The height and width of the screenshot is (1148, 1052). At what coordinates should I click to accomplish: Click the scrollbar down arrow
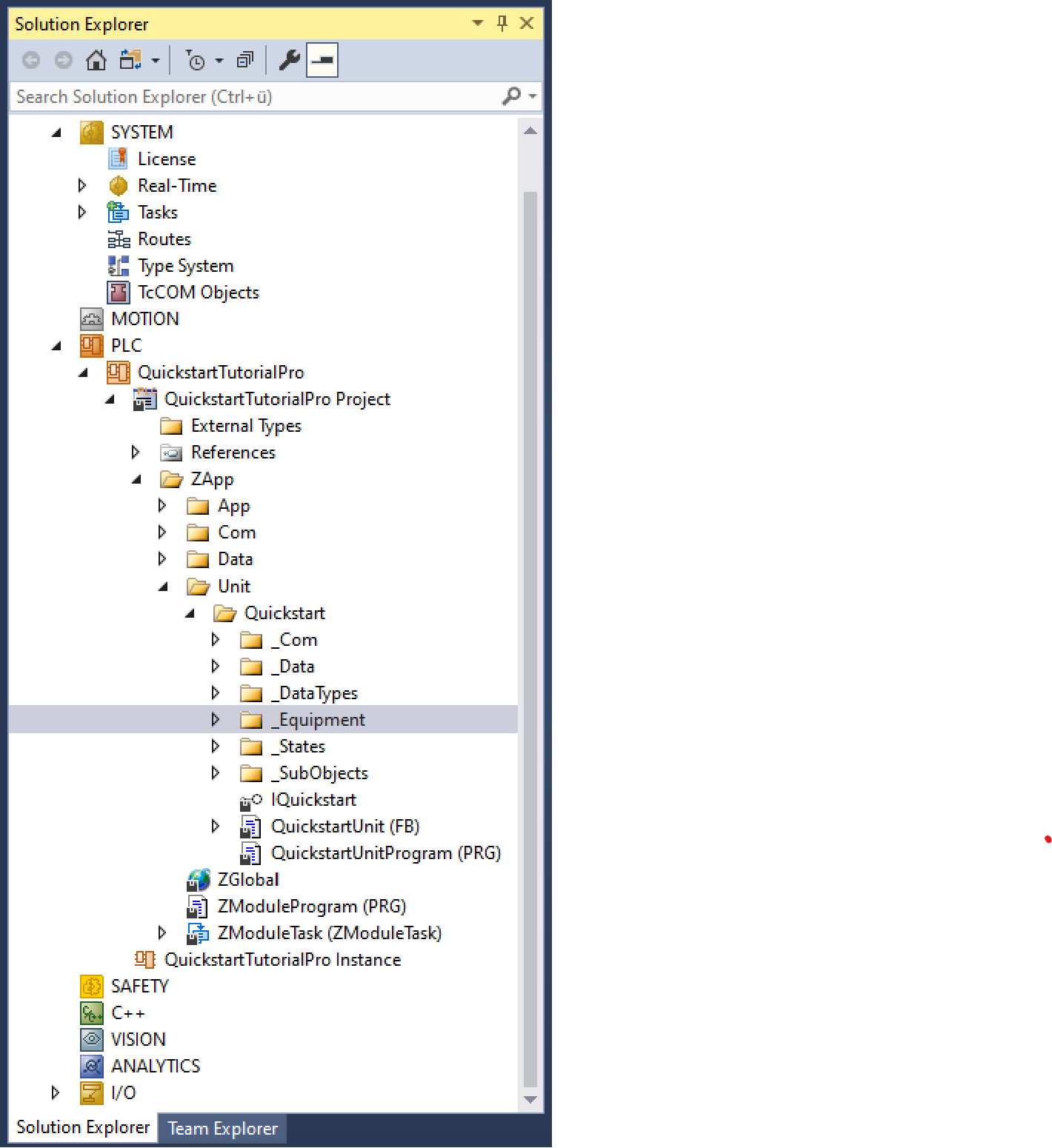(x=530, y=1100)
